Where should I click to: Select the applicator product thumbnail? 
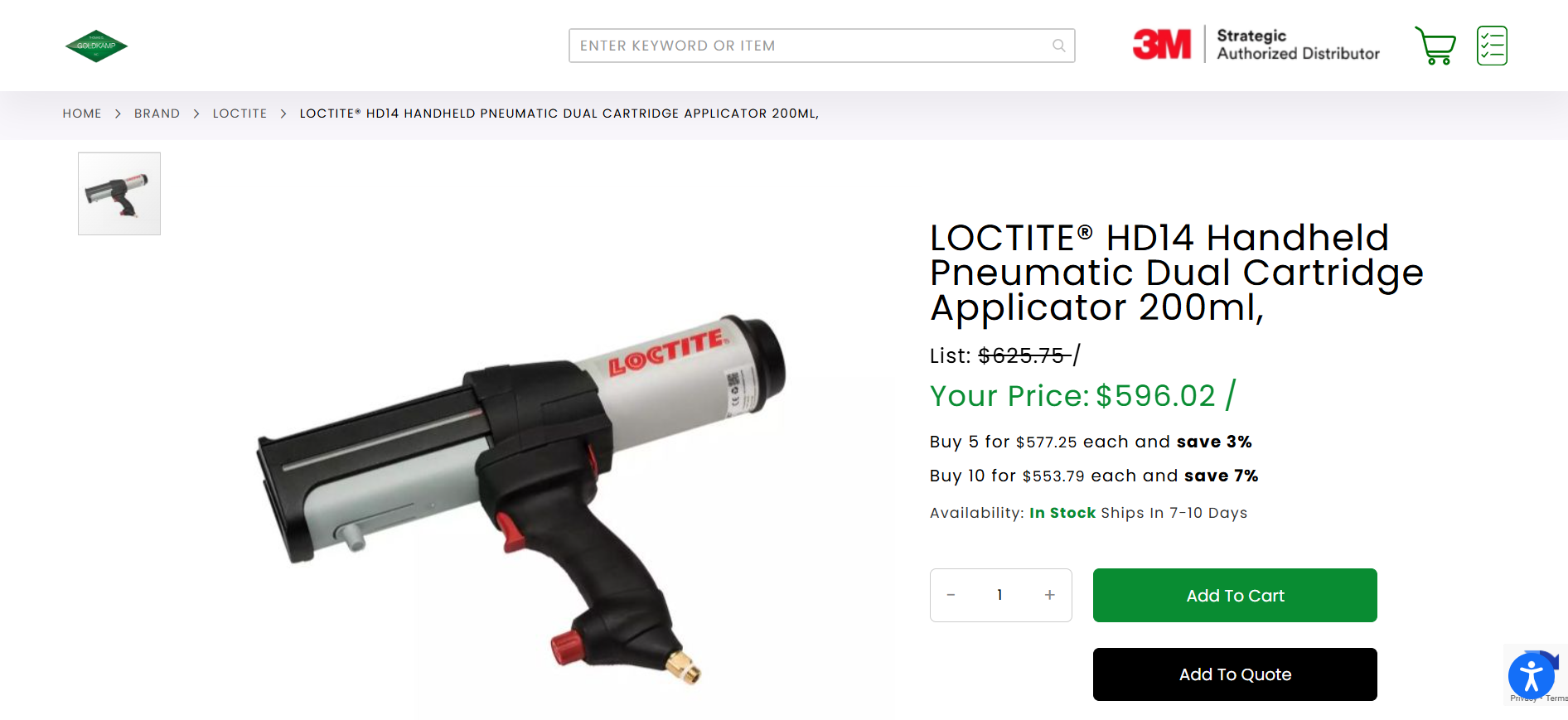tap(119, 194)
